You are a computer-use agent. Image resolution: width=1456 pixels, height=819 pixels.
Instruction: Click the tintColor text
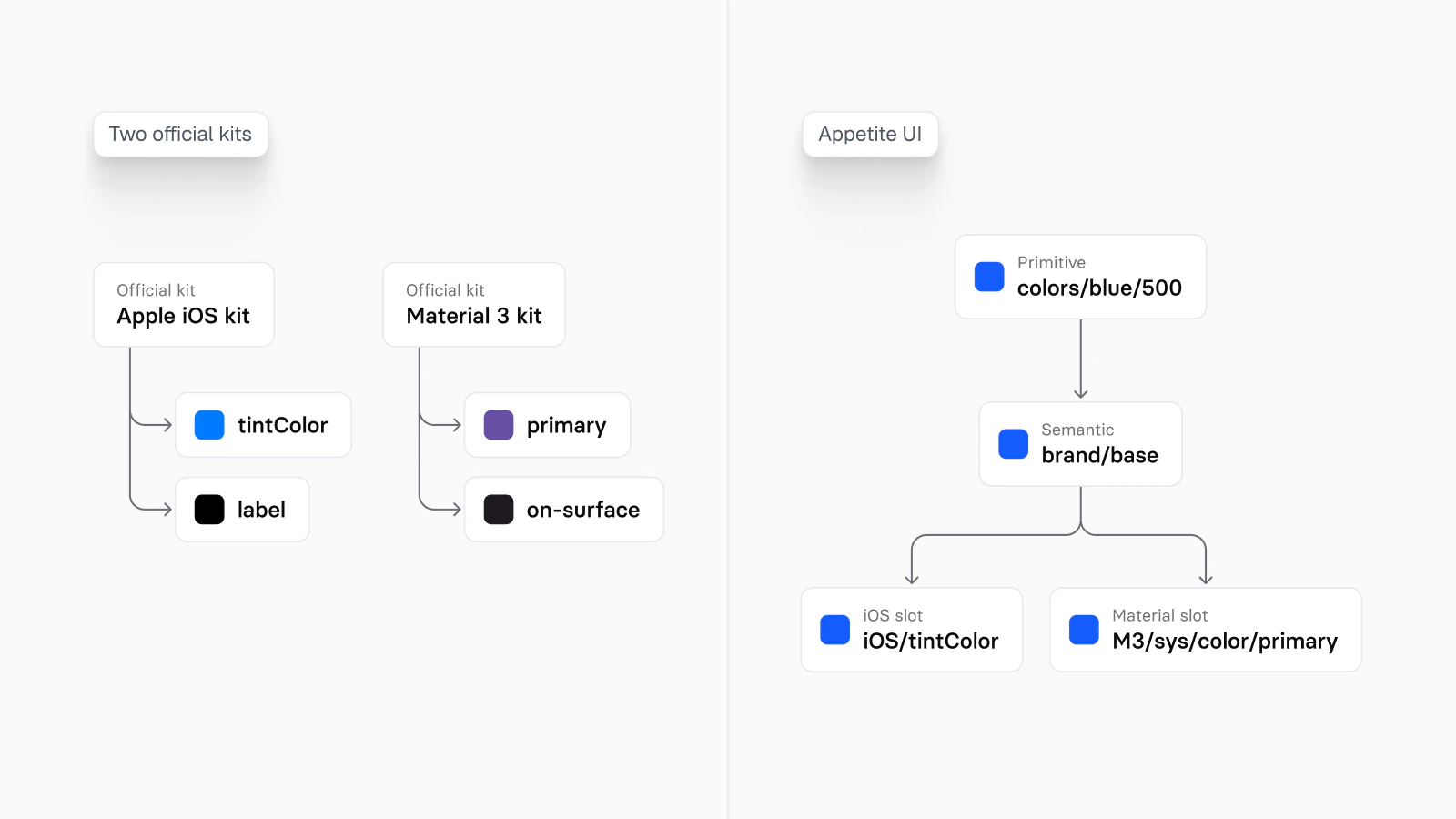click(282, 425)
